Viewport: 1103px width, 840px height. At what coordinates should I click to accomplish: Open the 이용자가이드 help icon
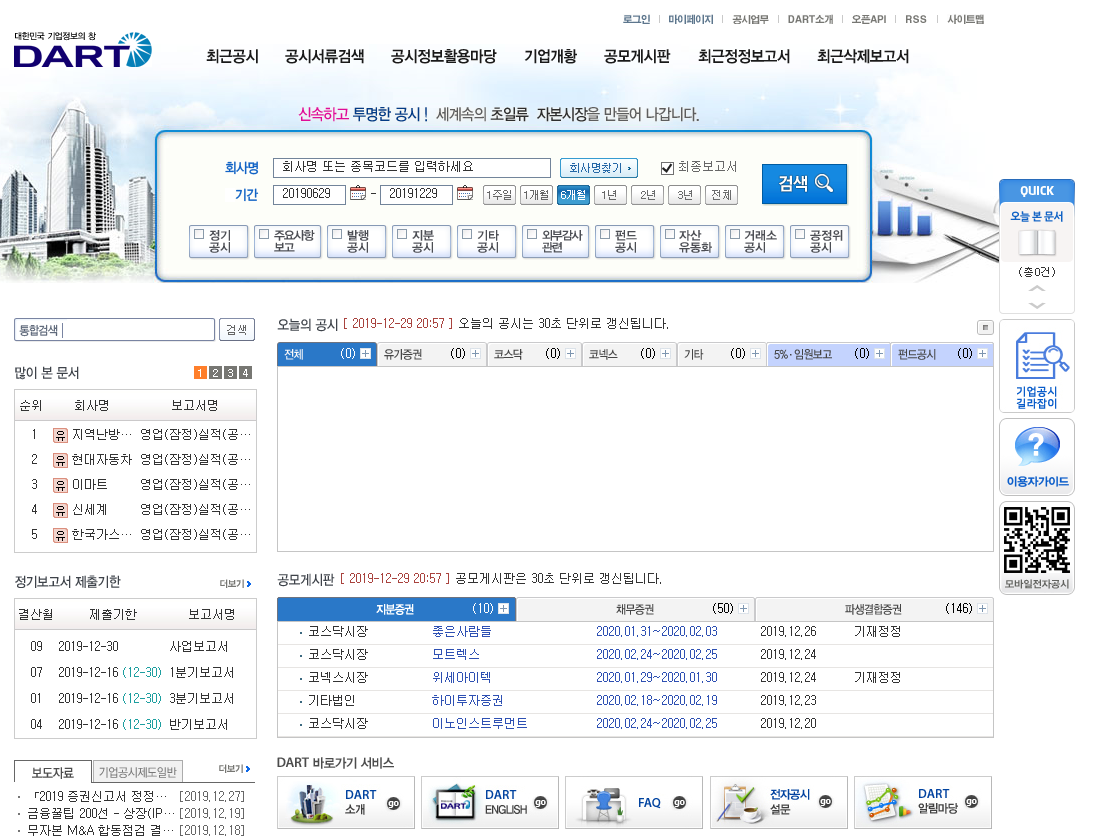tap(1036, 457)
